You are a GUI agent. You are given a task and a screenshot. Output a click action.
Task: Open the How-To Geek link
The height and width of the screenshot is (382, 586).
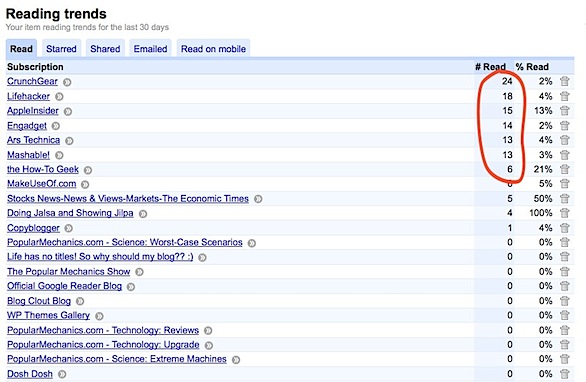pos(43,169)
